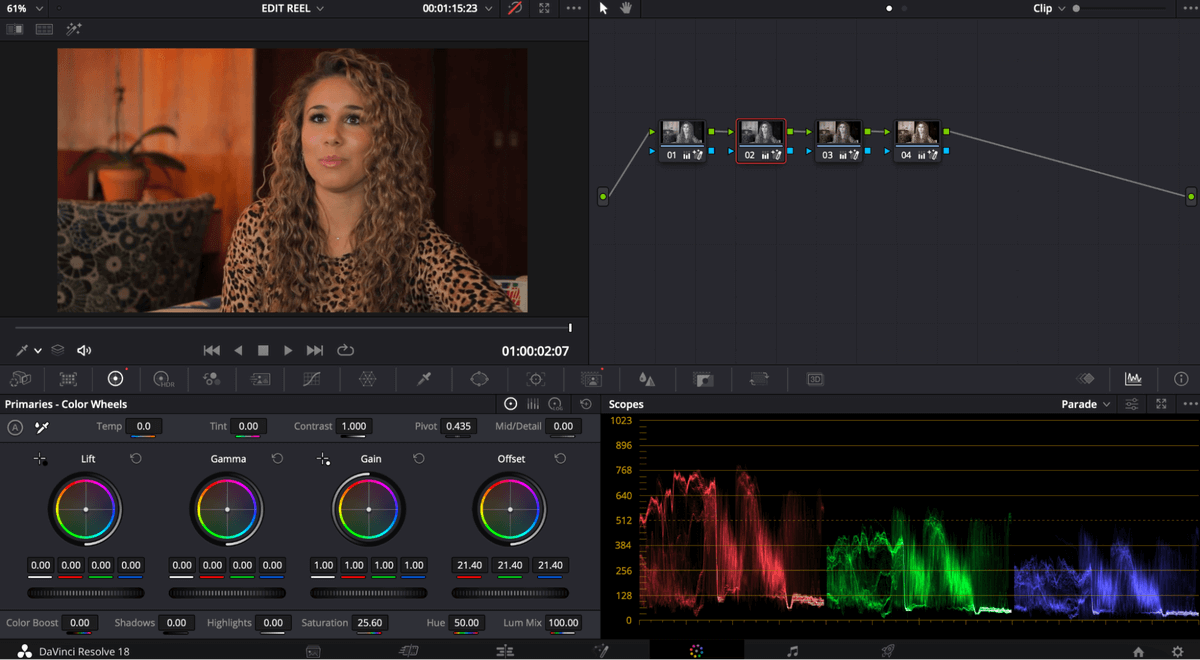Toggle the loop playback button
The height and width of the screenshot is (660, 1200).
[x=346, y=350]
